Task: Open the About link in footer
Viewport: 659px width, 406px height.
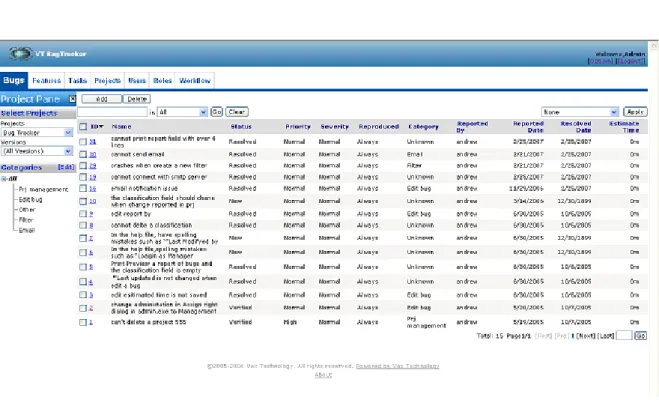Action: pos(323,375)
